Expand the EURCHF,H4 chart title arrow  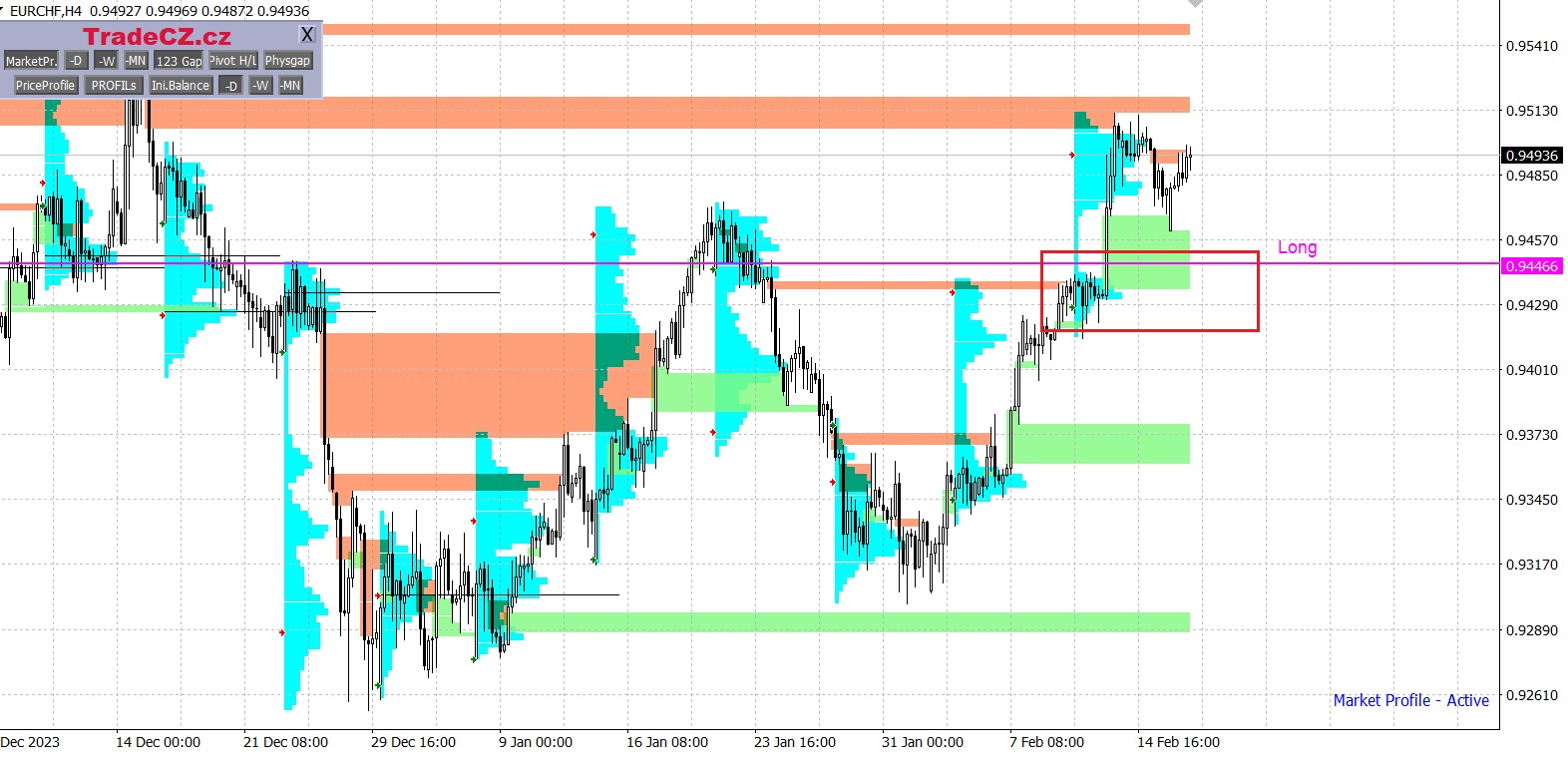tap(3, 10)
